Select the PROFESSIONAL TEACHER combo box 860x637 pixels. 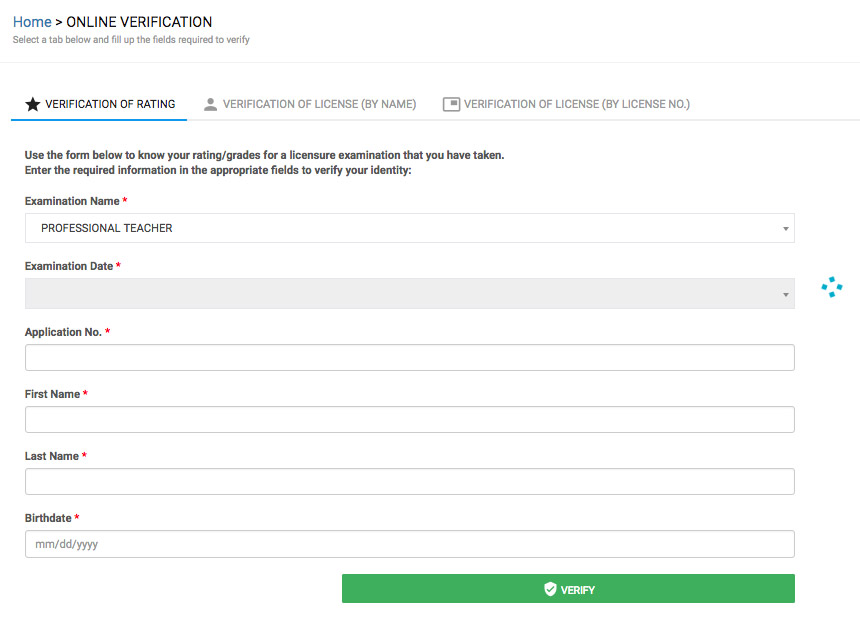[x=410, y=228]
